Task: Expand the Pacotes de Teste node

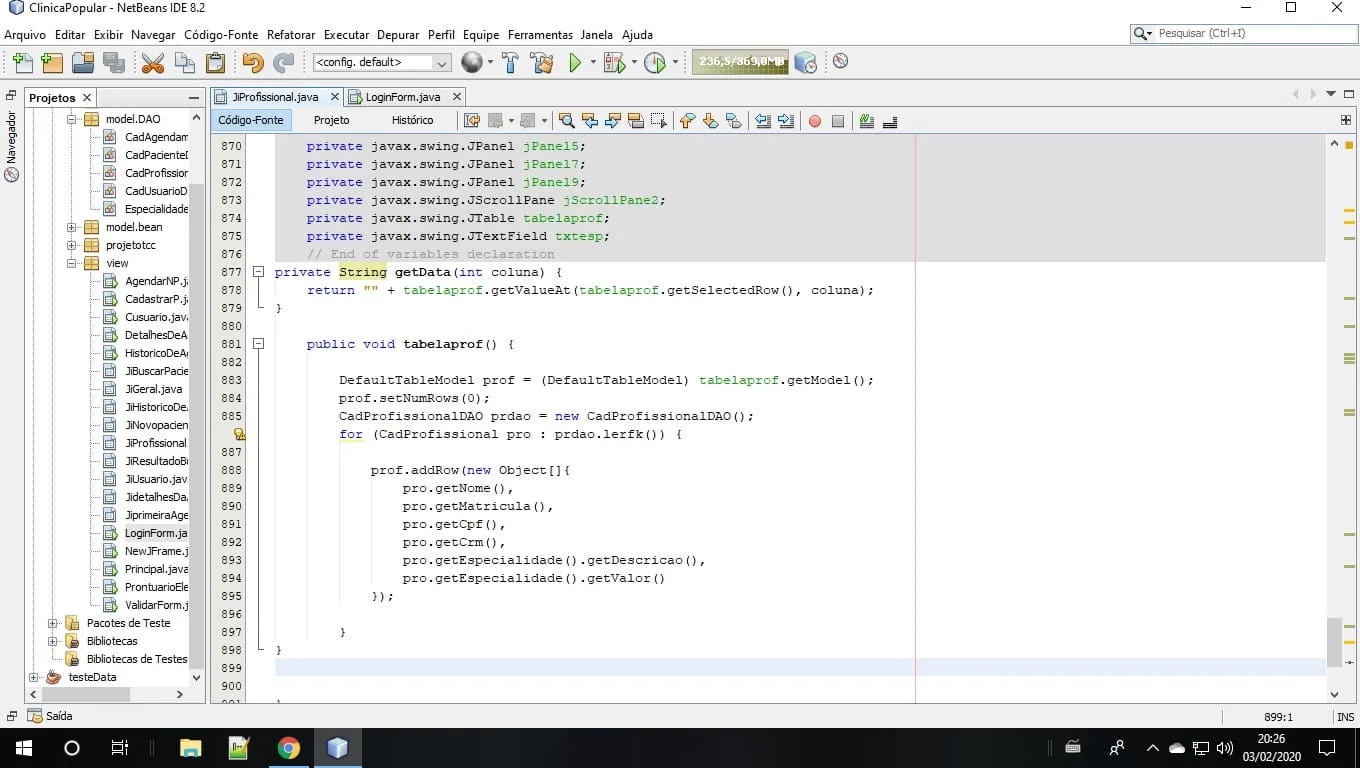Action: (53, 623)
